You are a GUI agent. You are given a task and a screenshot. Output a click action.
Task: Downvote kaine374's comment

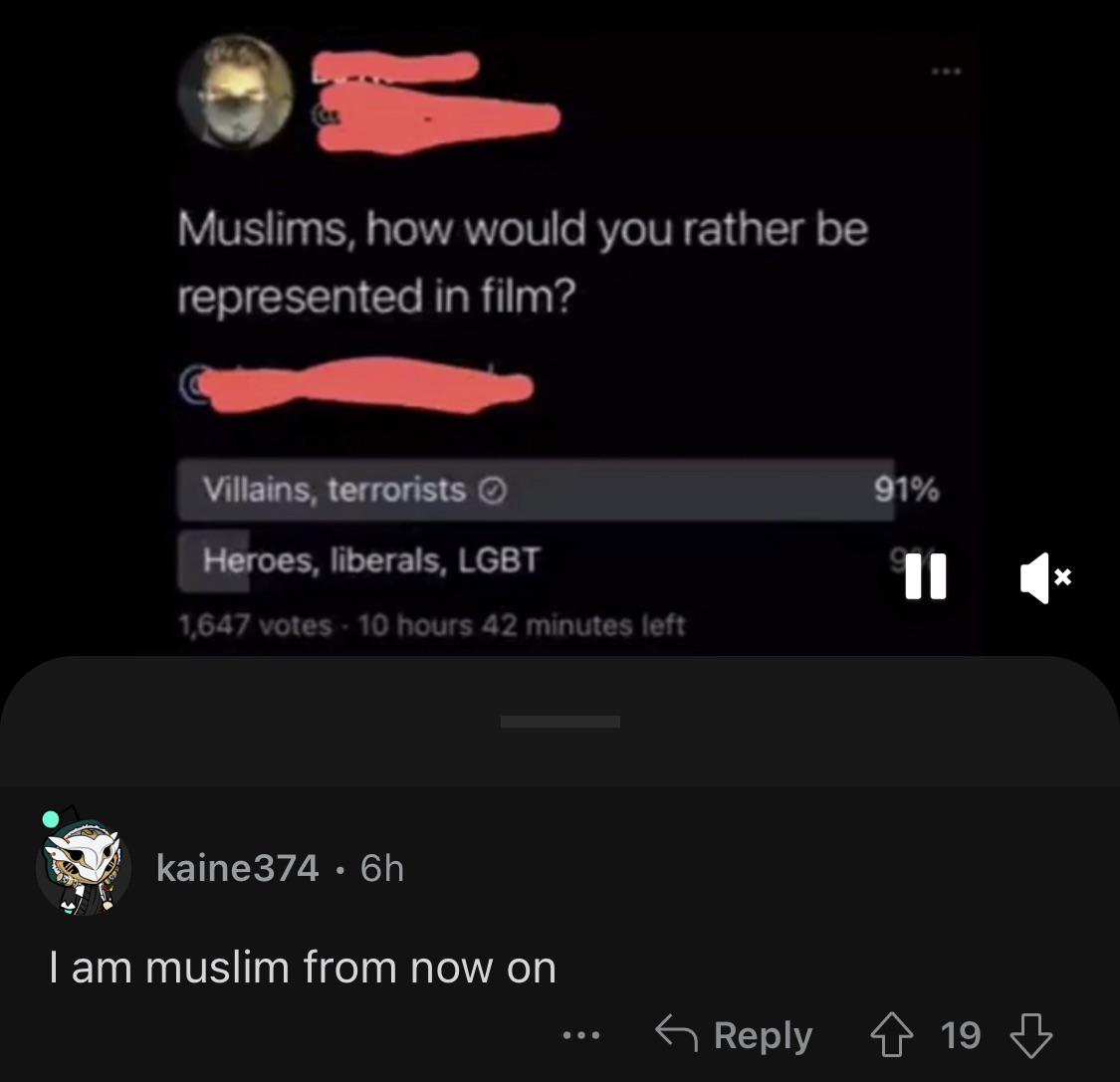[x=1030, y=1035]
